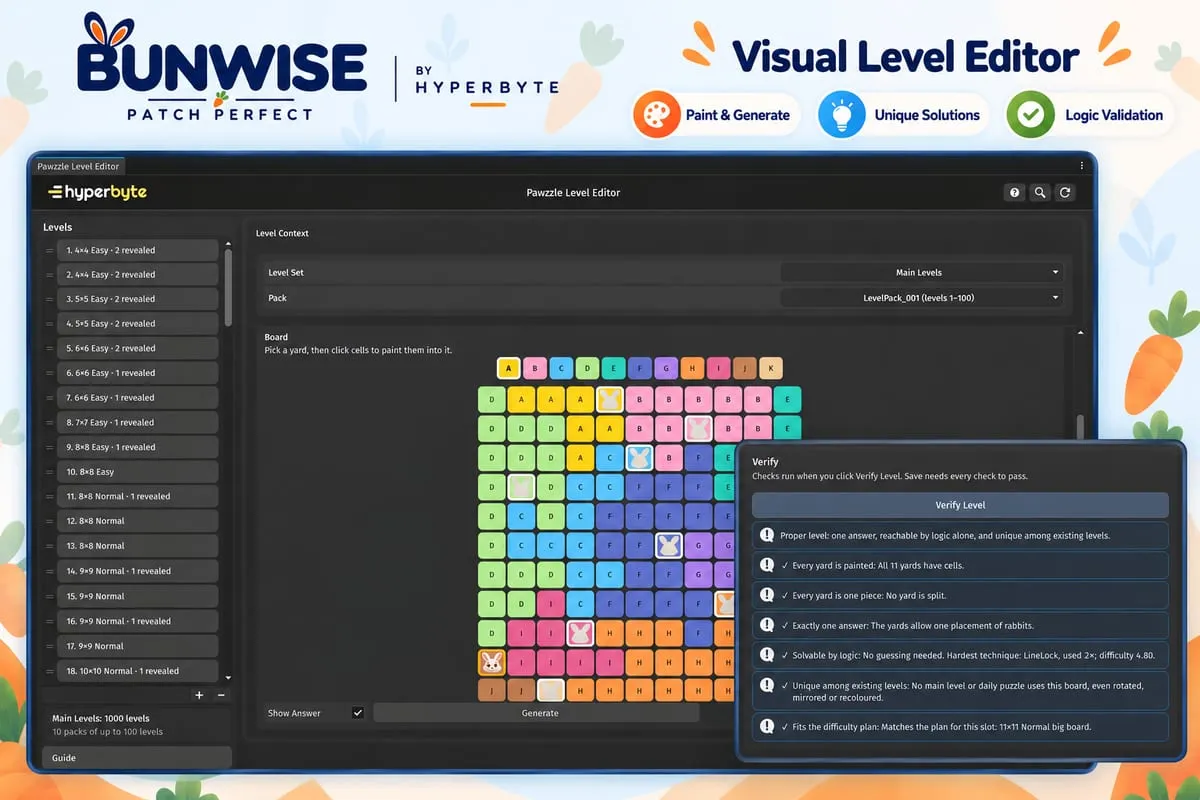Image resolution: width=1200 pixels, height=800 pixels.
Task: Click the Generate button
Action: tap(537, 713)
